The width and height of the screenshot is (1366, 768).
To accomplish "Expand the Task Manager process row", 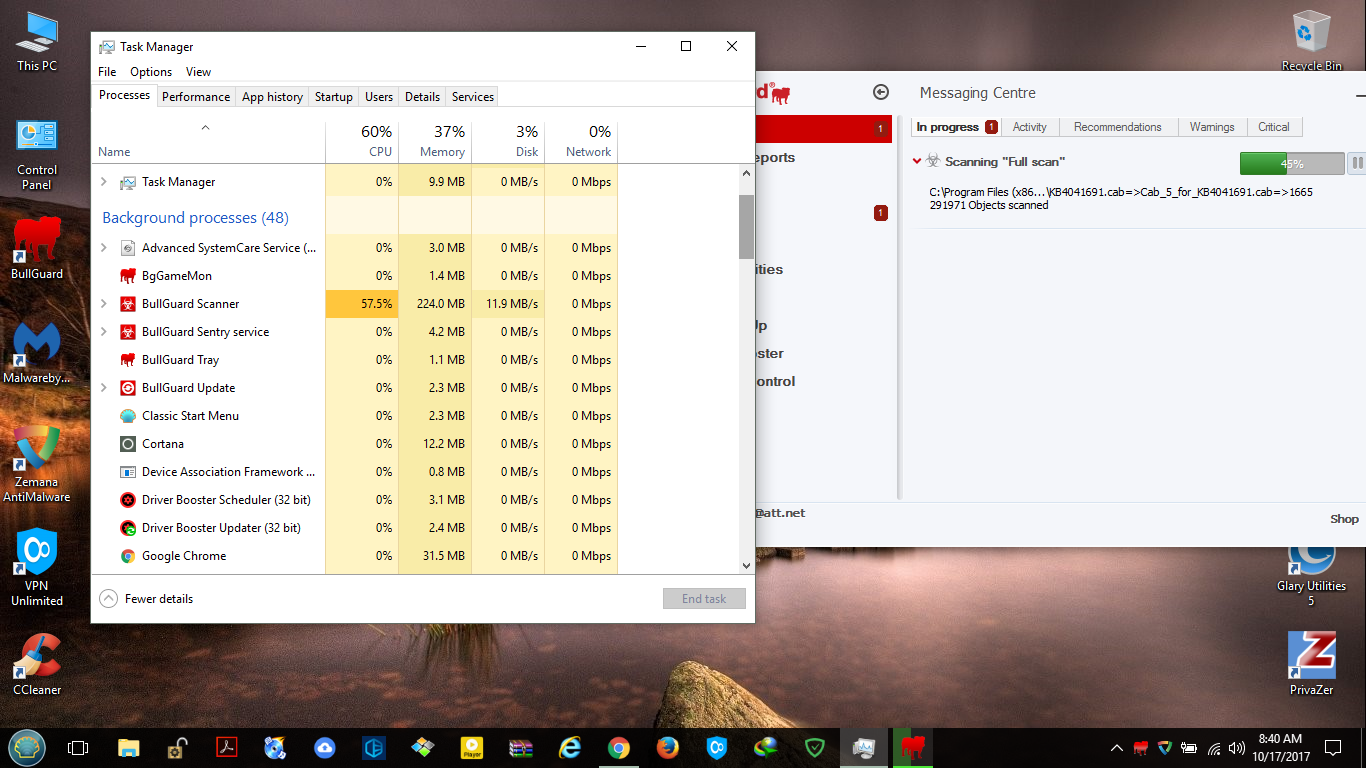I will point(104,182).
